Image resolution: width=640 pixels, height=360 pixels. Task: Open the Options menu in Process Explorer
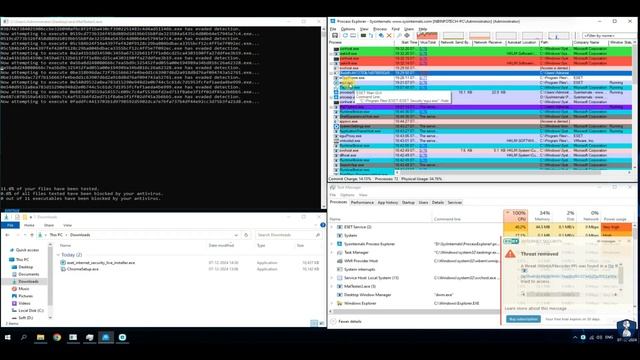point(348,29)
